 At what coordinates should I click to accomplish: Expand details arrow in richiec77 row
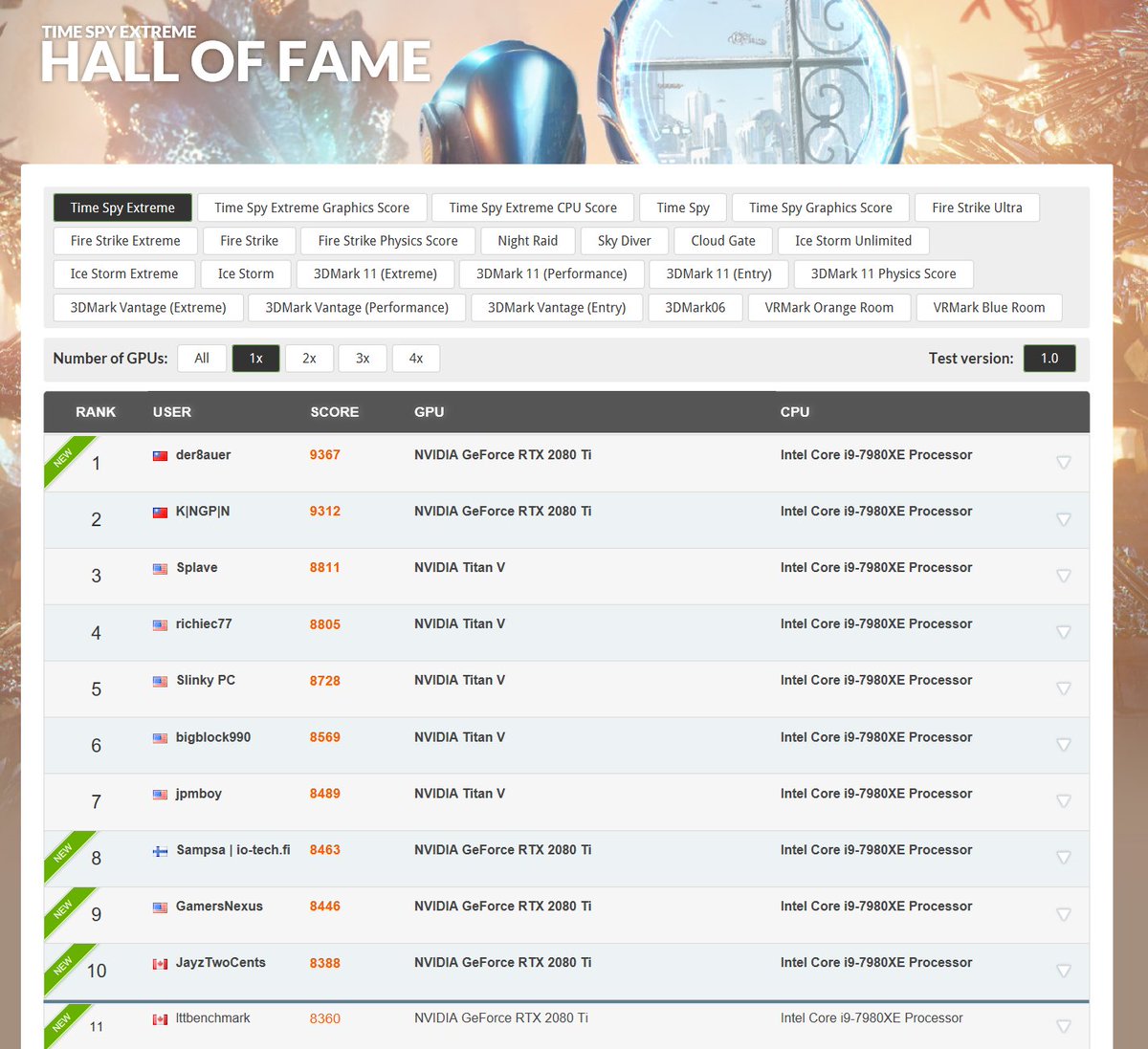1063,632
